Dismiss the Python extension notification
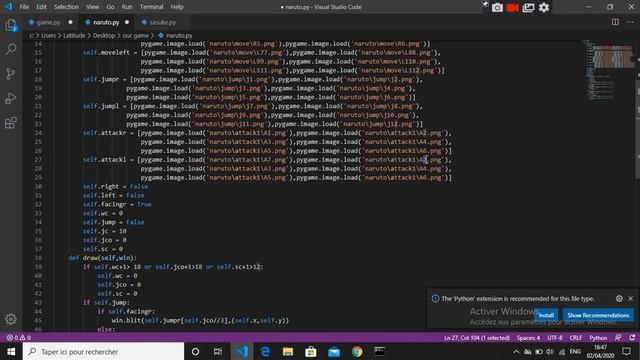The width and height of the screenshot is (640, 360). coord(631,298)
